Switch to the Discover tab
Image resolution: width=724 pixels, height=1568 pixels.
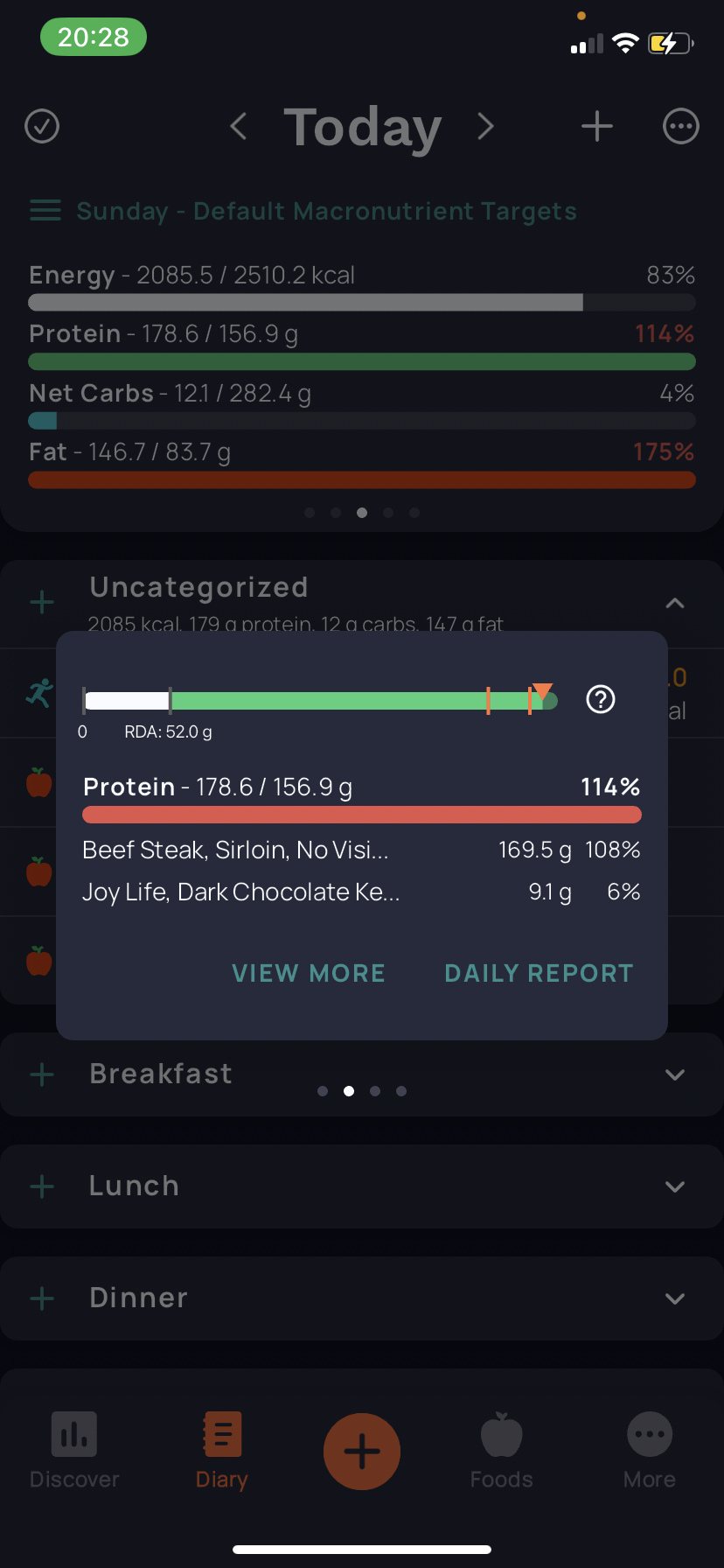click(74, 1452)
